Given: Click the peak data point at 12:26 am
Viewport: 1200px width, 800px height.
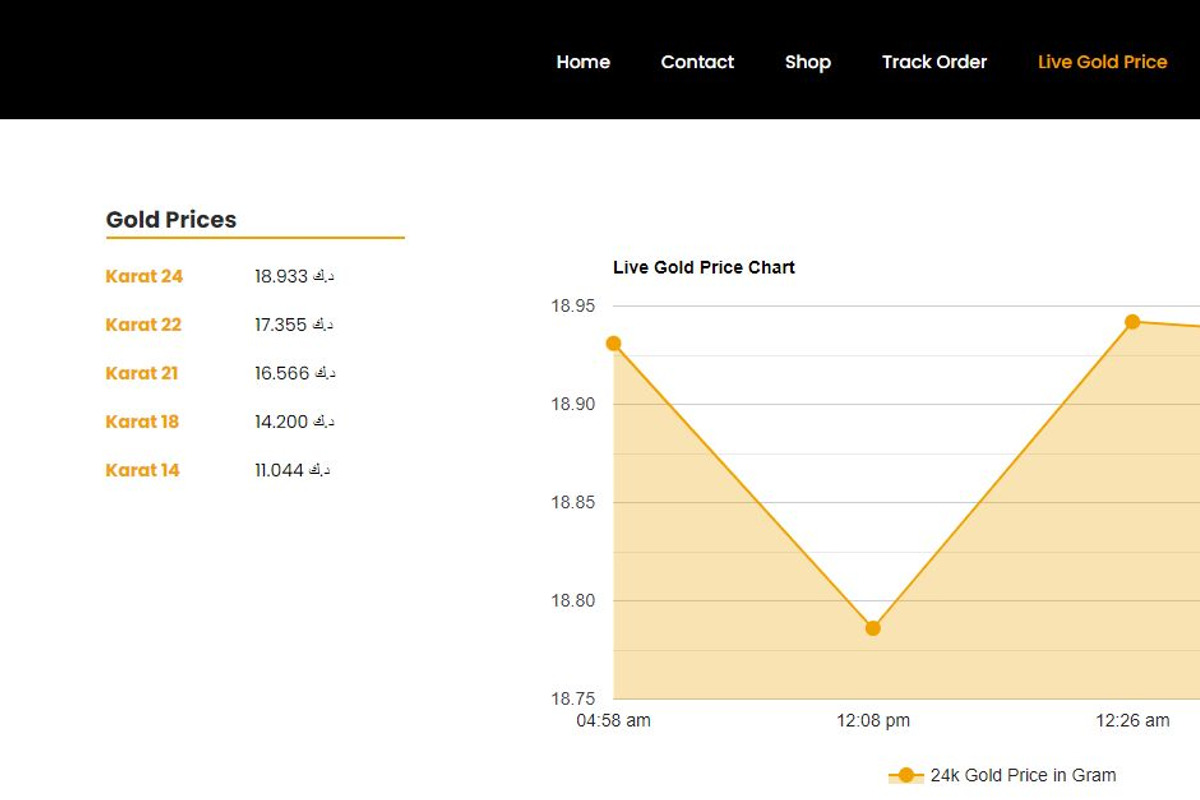Looking at the screenshot, I should coord(1133,321).
